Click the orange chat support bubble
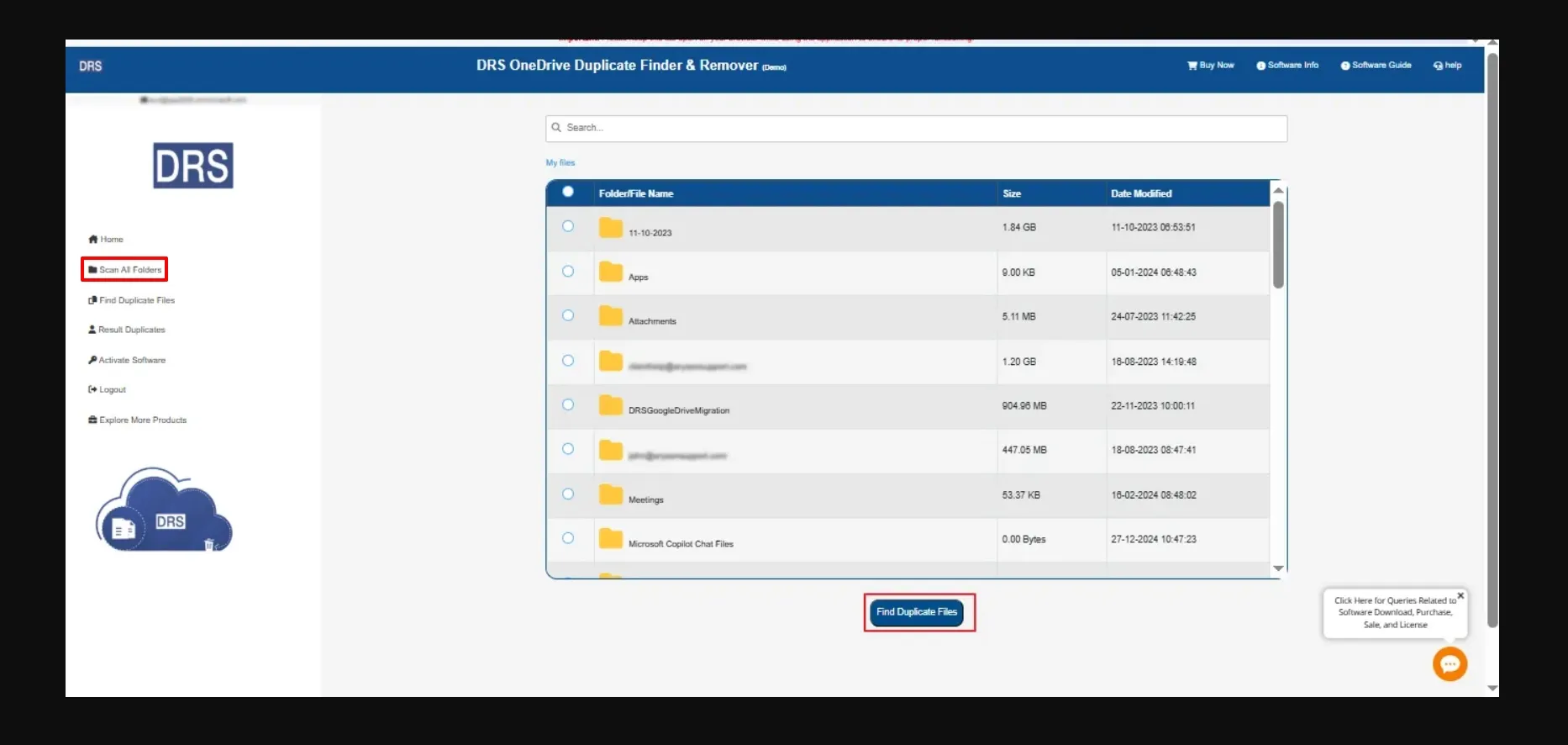The height and width of the screenshot is (745, 1568). pos(1450,664)
